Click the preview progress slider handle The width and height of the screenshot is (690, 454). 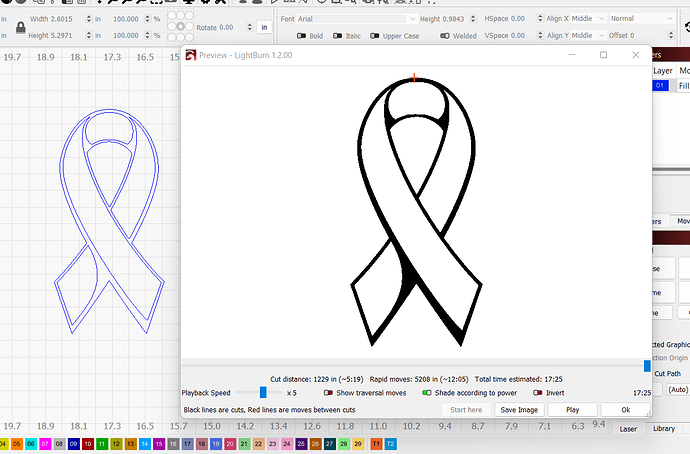647,366
